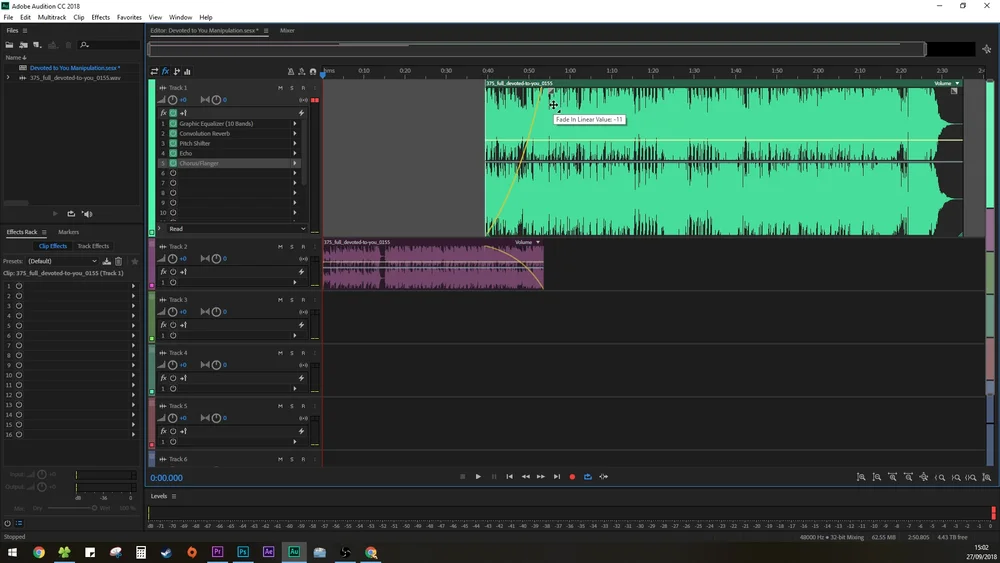Click the favorite star icon in Effects Rack
This screenshot has height=563, width=1000.
[x=135, y=261]
